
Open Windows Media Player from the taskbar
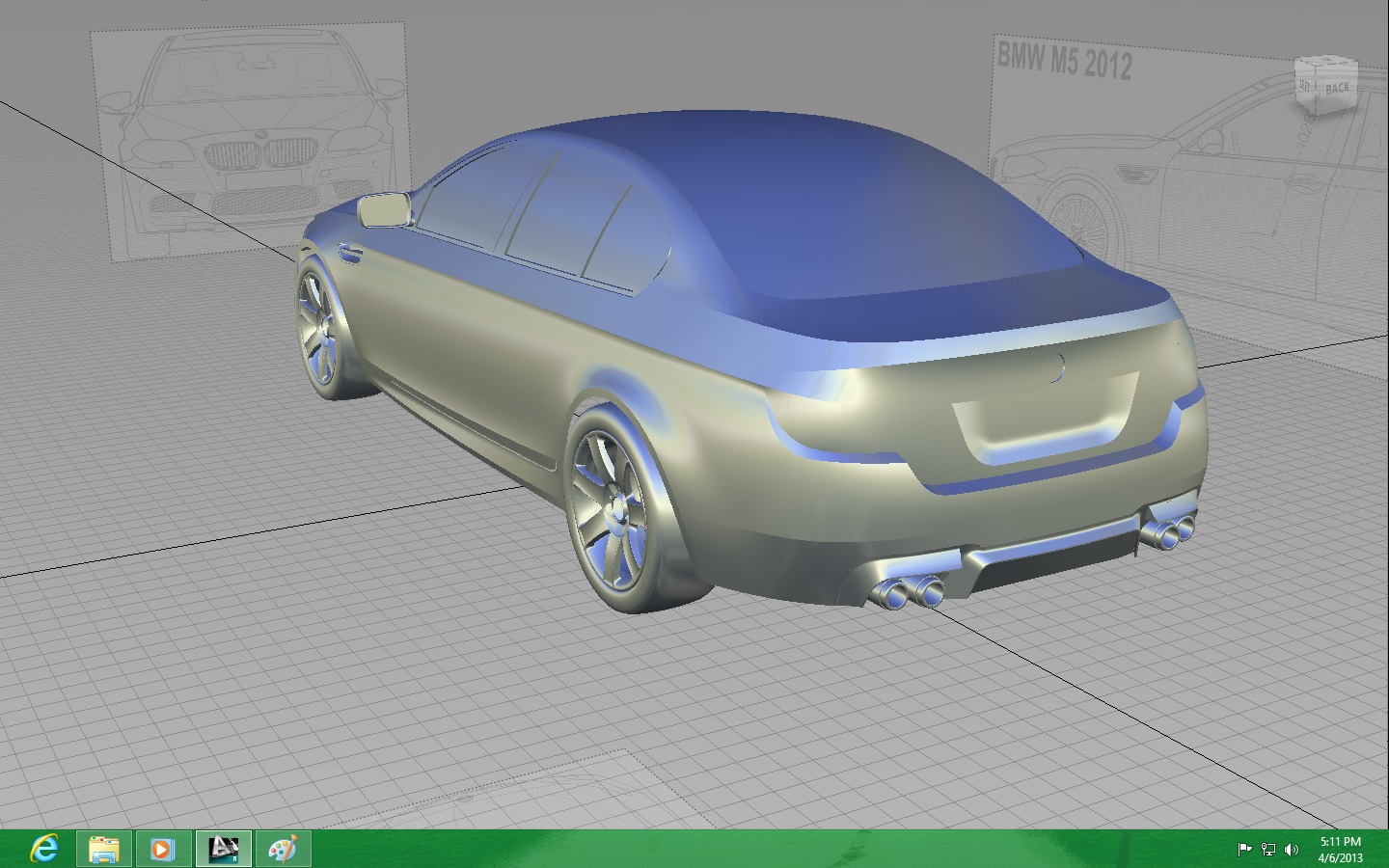click(162, 850)
